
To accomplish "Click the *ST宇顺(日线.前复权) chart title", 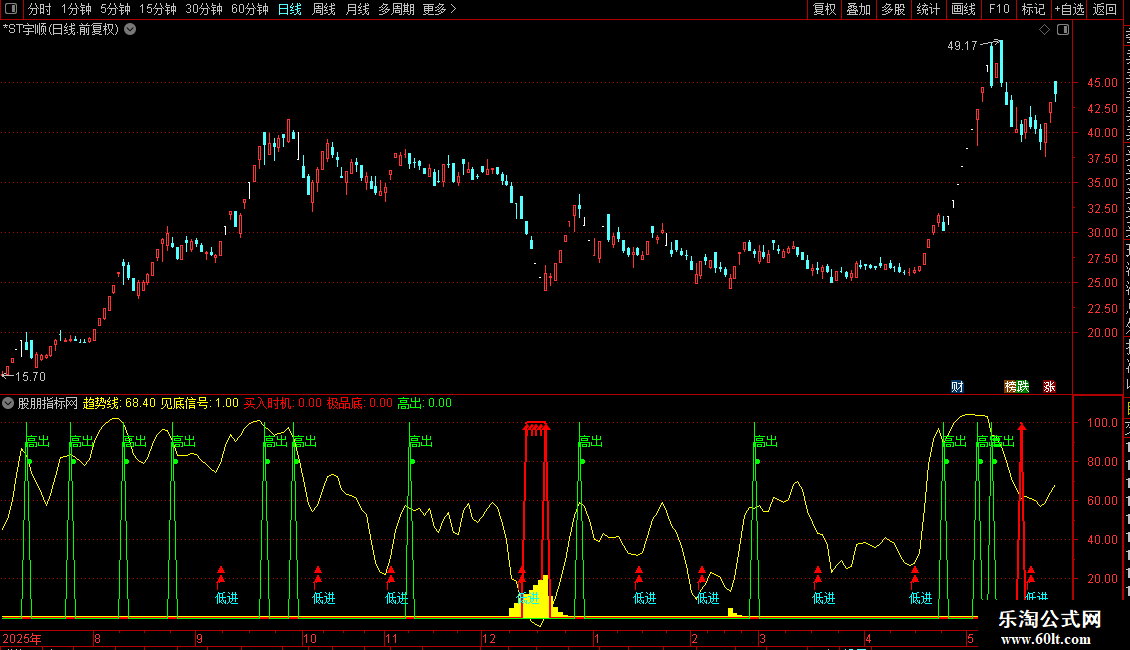I will tap(61, 30).
